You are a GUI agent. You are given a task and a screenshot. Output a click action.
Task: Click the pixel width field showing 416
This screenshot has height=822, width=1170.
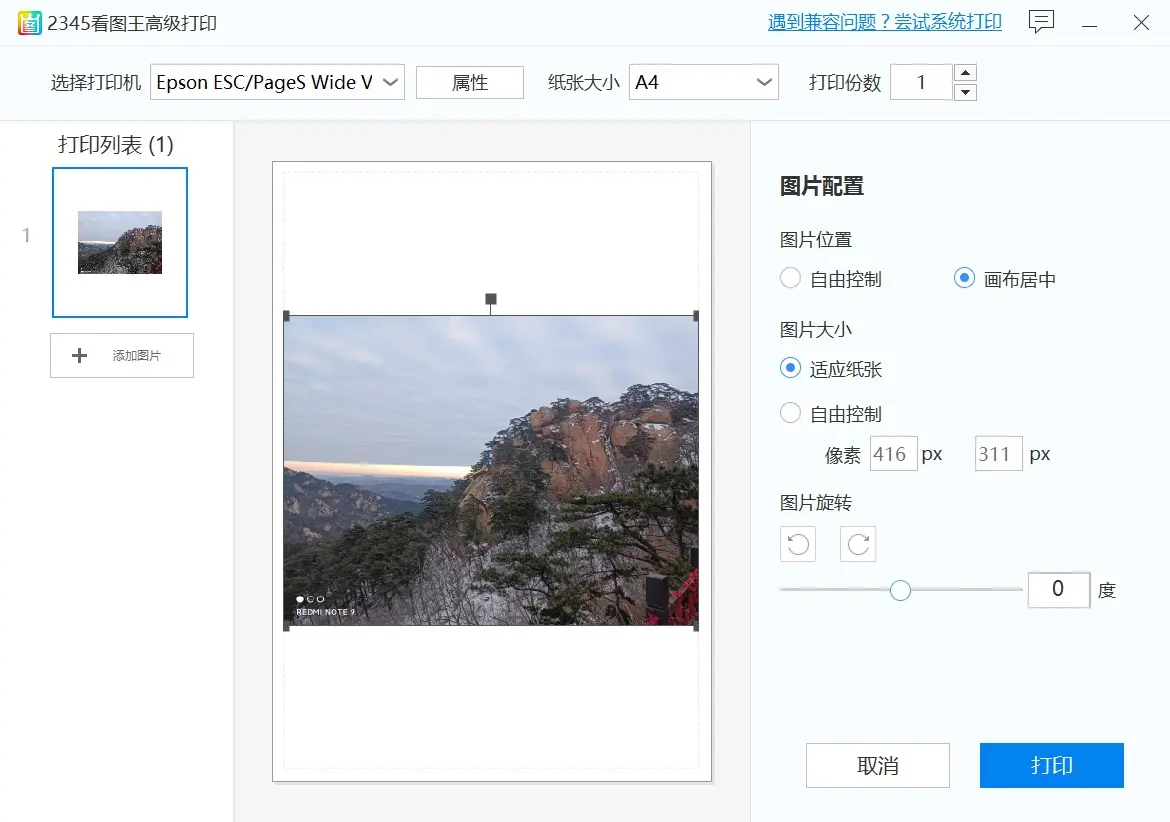click(x=893, y=454)
